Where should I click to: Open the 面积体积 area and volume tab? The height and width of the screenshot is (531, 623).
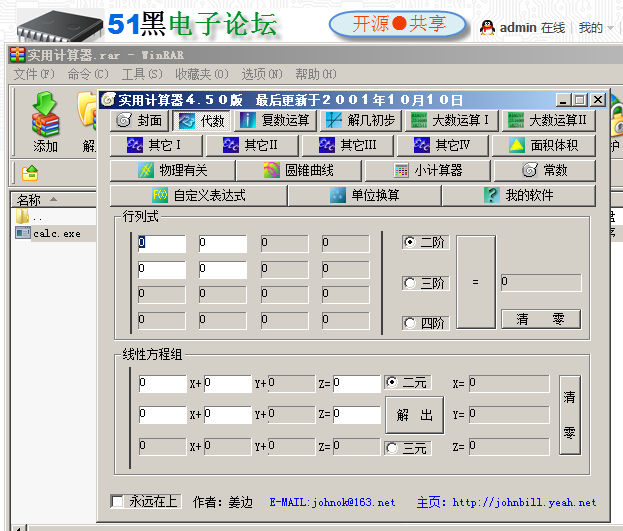coord(544,145)
